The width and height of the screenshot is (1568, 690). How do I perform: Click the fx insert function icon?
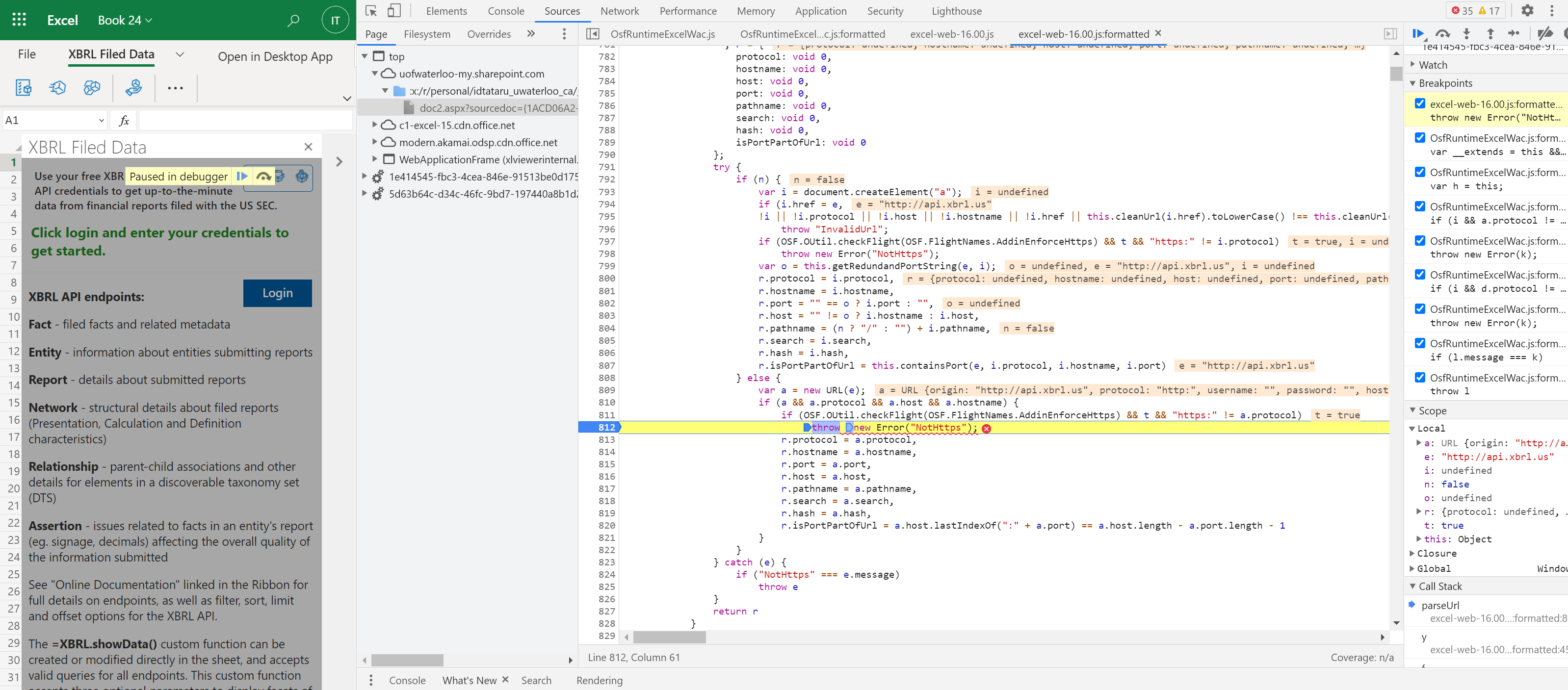click(124, 120)
